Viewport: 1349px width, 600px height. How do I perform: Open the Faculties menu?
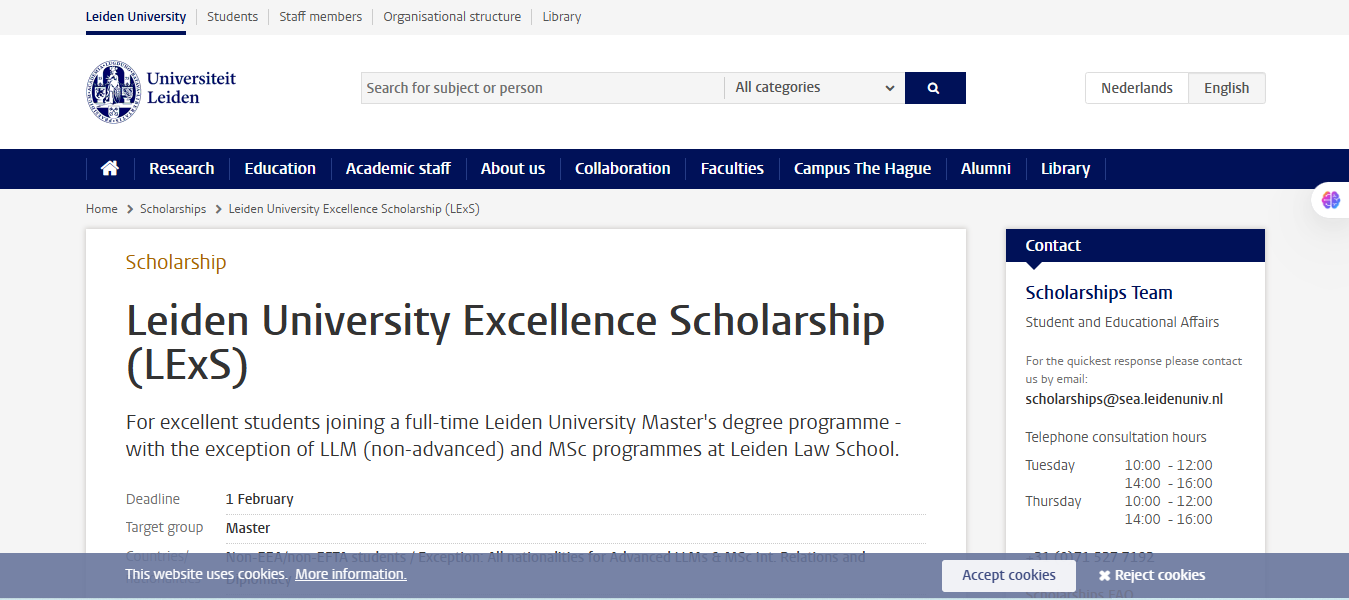732,168
